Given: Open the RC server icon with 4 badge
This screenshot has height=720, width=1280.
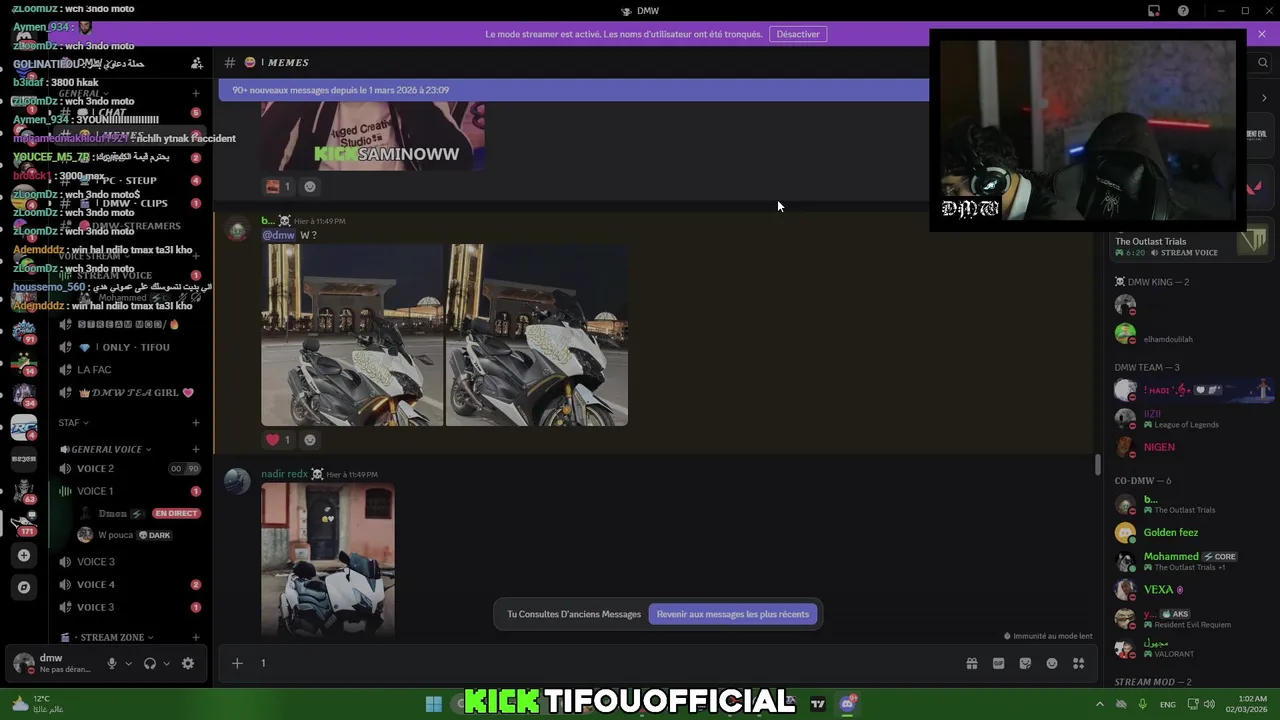Looking at the screenshot, I should click(x=24, y=427).
